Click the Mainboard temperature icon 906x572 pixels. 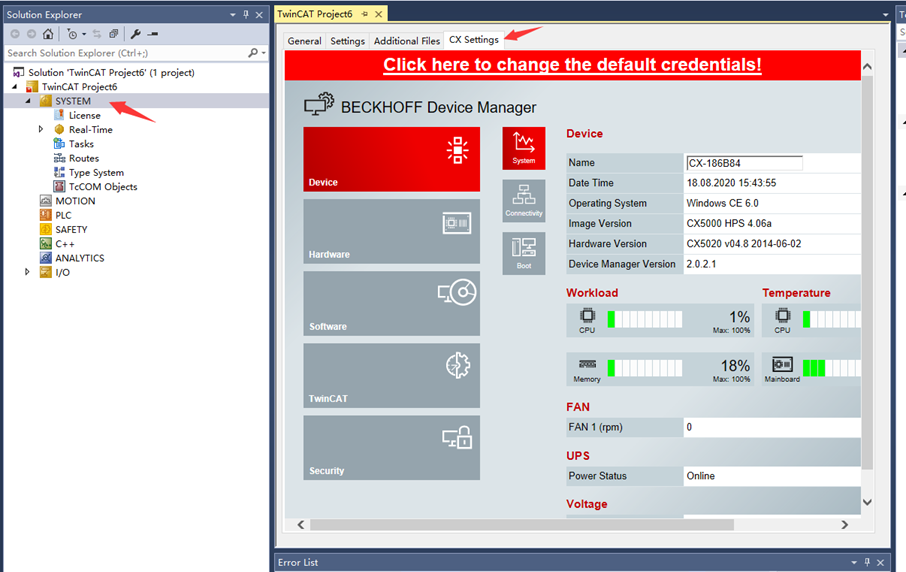pyautogui.click(x=782, y=365)
